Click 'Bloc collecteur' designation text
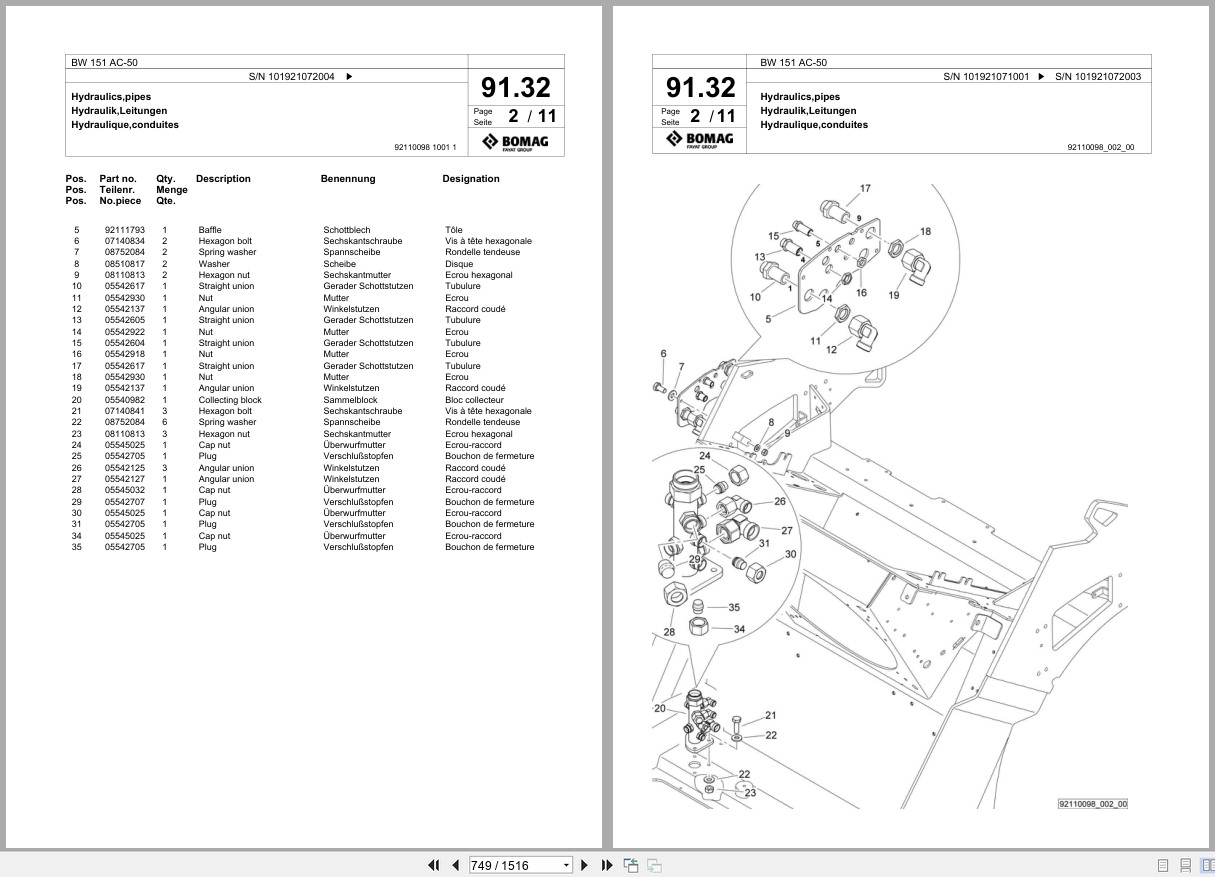The image size is (1215, 877). click(474, 400)
